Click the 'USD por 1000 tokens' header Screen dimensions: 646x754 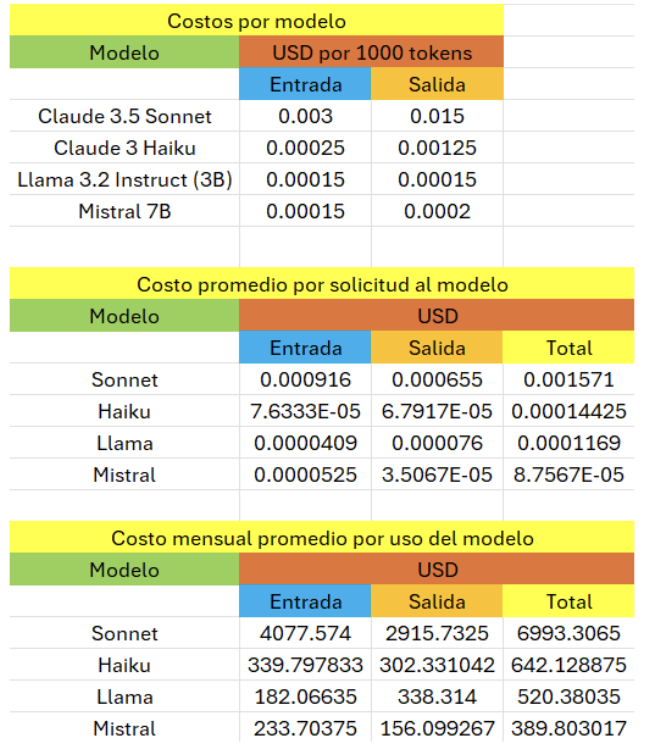(x=371, y=52)
